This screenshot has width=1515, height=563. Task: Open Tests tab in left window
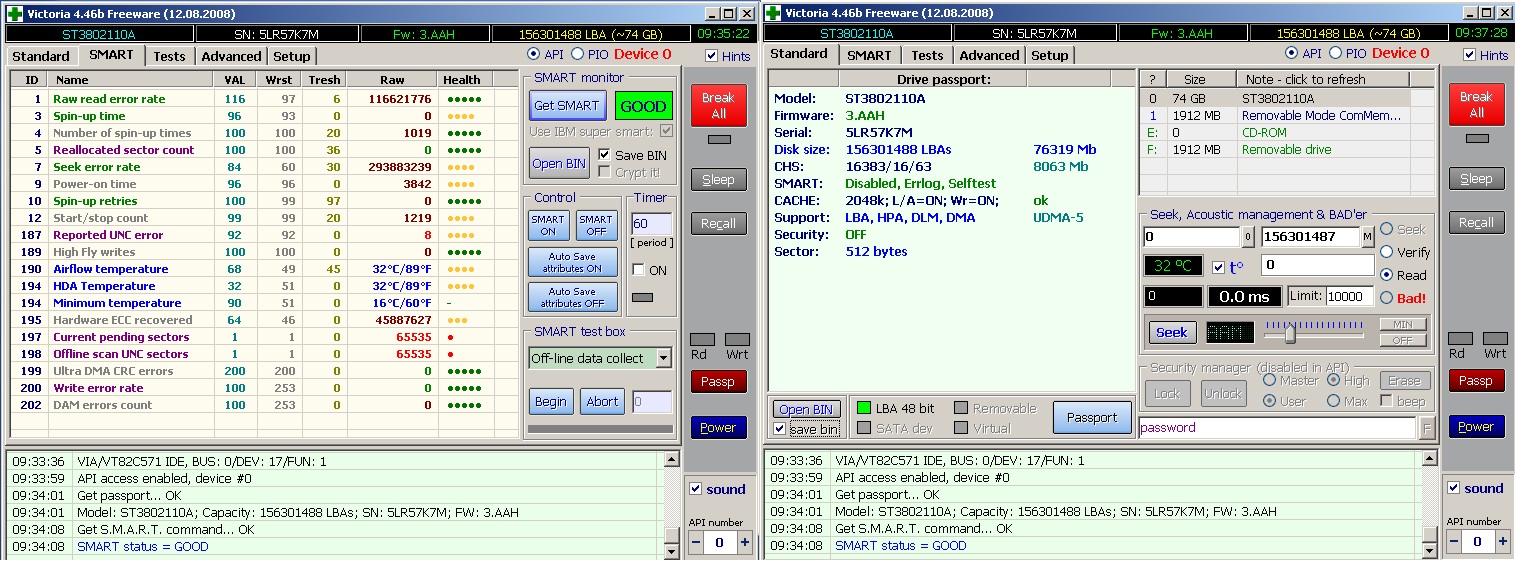(x=169, y=56)
